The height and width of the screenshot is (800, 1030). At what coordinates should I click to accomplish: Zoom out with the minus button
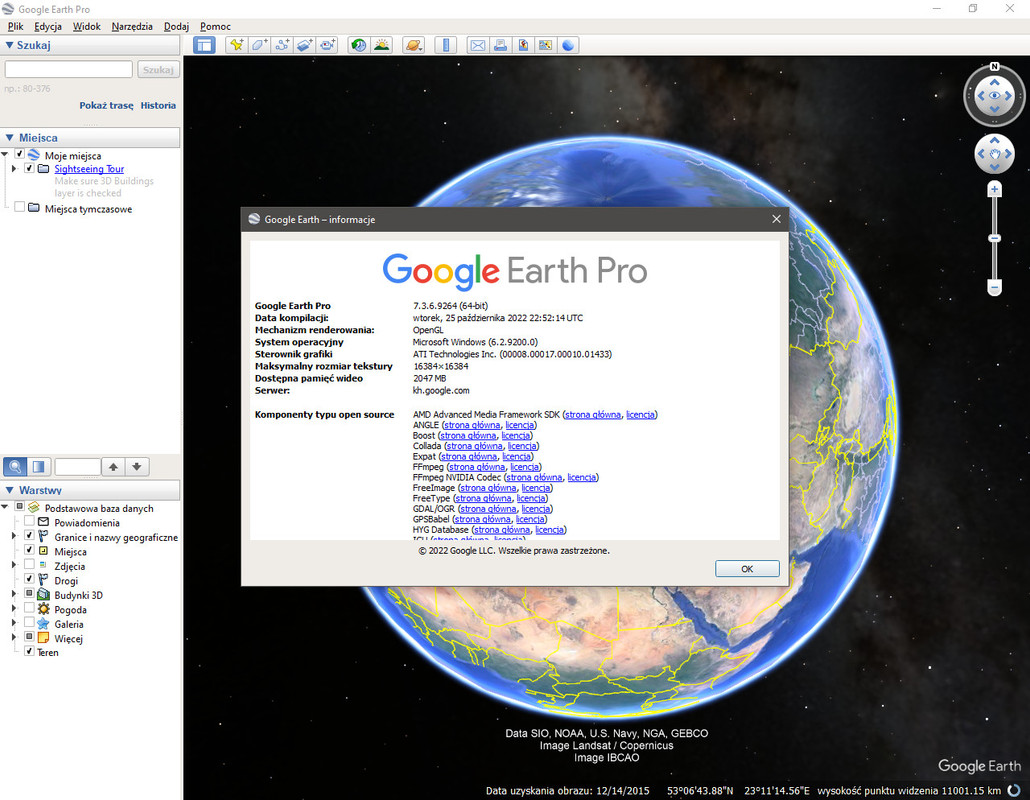995,288
